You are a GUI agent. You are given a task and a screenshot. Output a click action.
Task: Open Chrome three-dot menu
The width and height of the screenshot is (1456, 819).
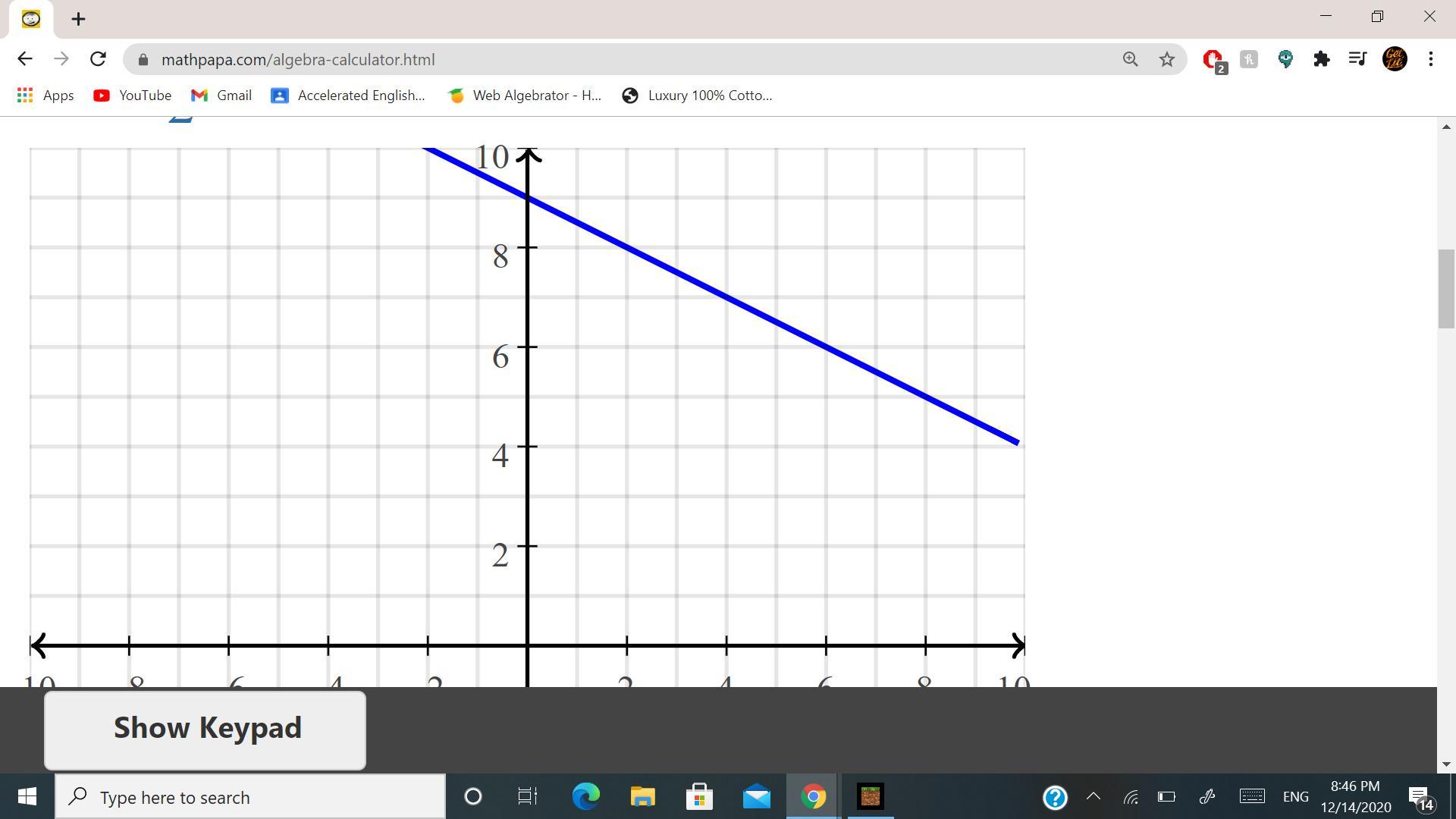(x=1430, y=59)
